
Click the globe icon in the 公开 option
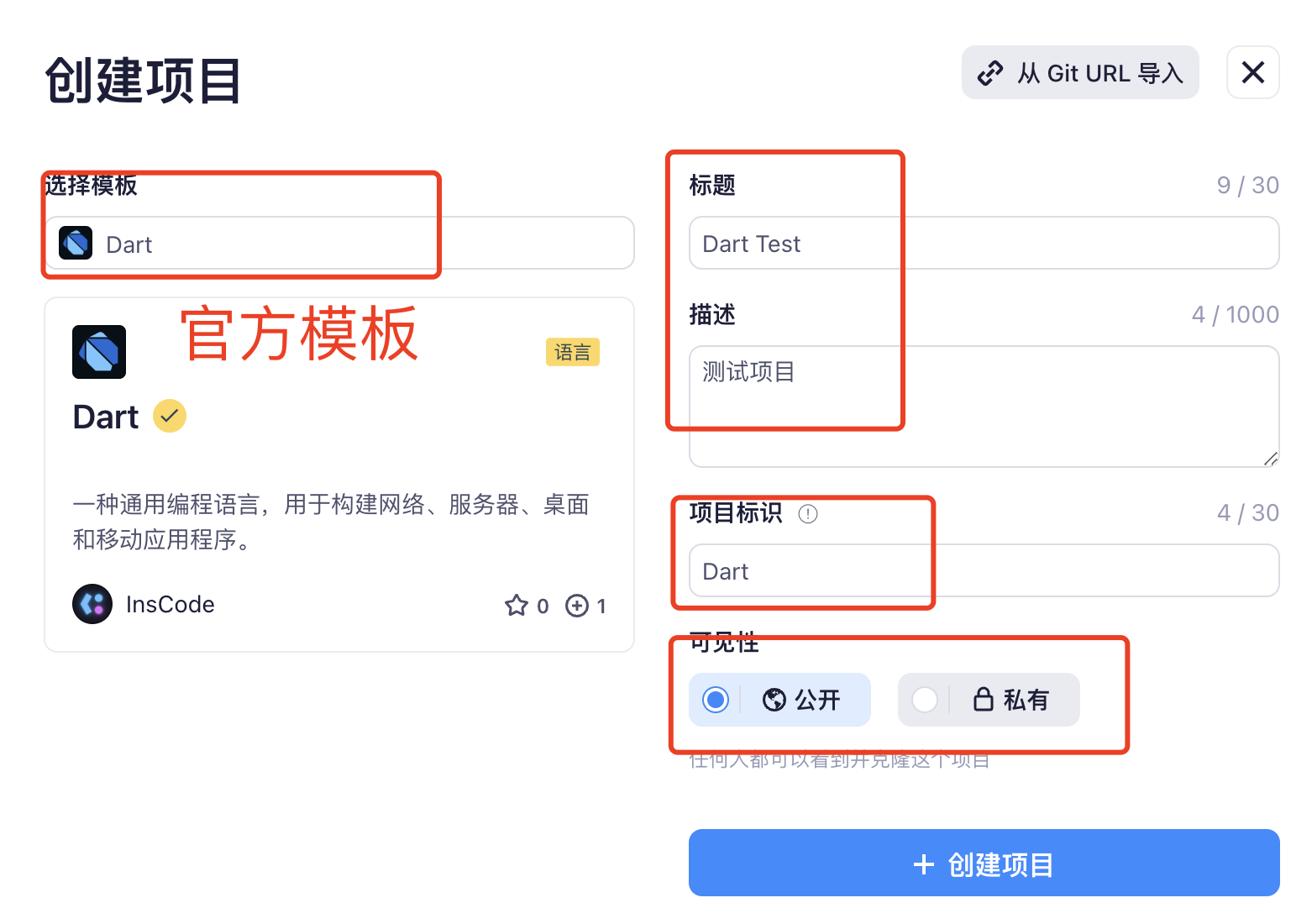(x=774, y=700)
